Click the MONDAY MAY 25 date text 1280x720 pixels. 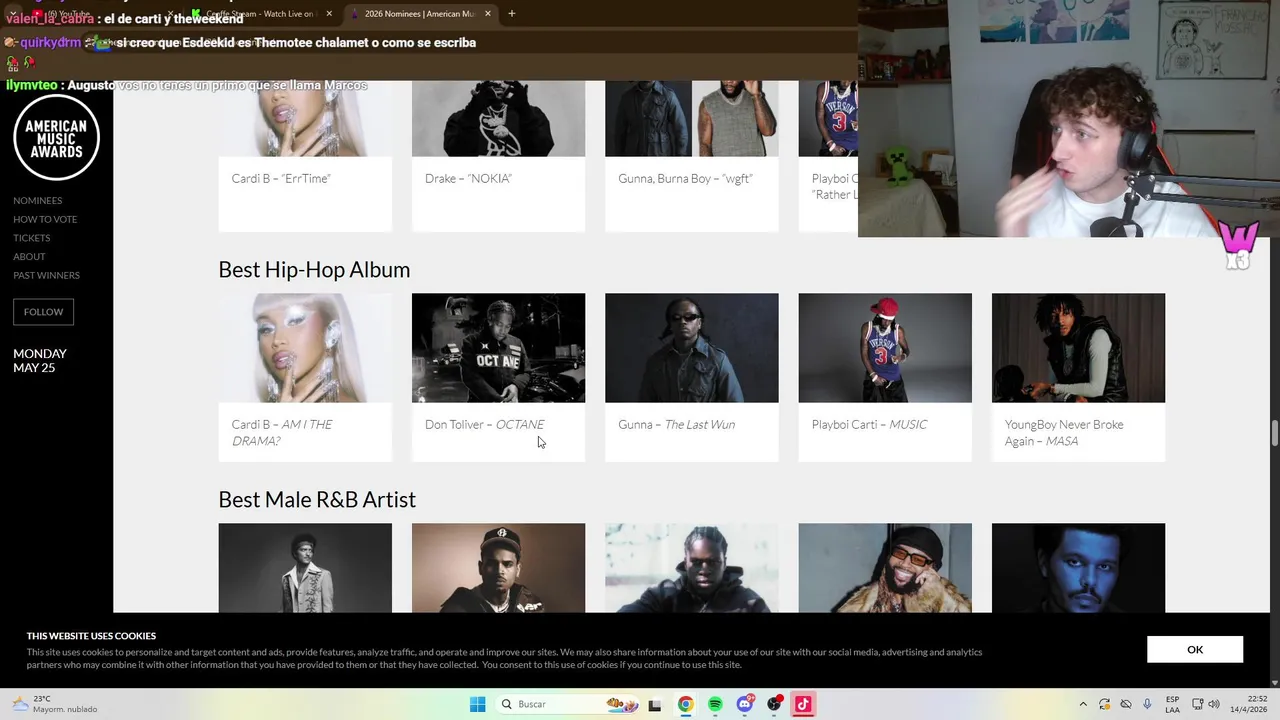pos(40,360)
